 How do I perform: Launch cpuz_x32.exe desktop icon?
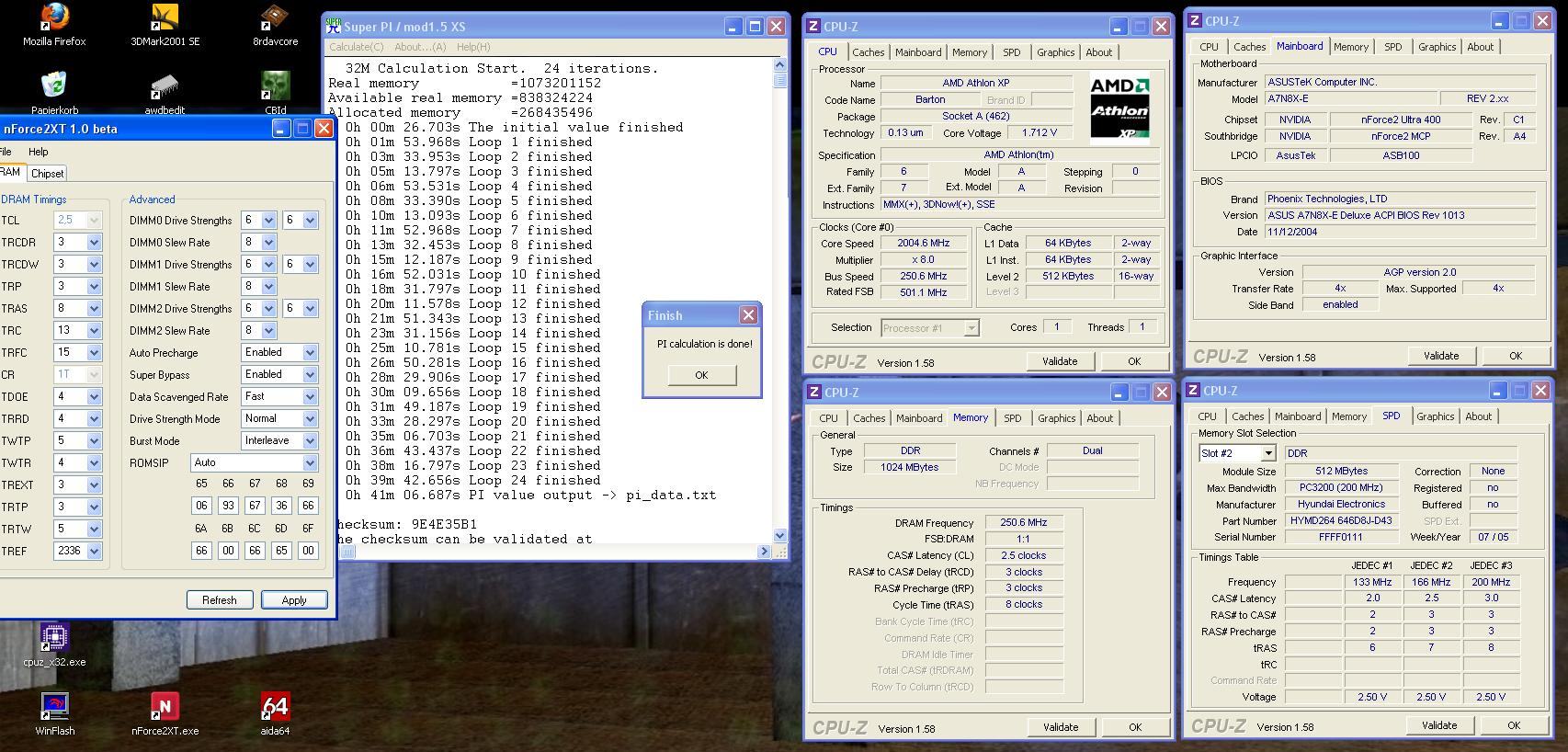tap(54, 644)
